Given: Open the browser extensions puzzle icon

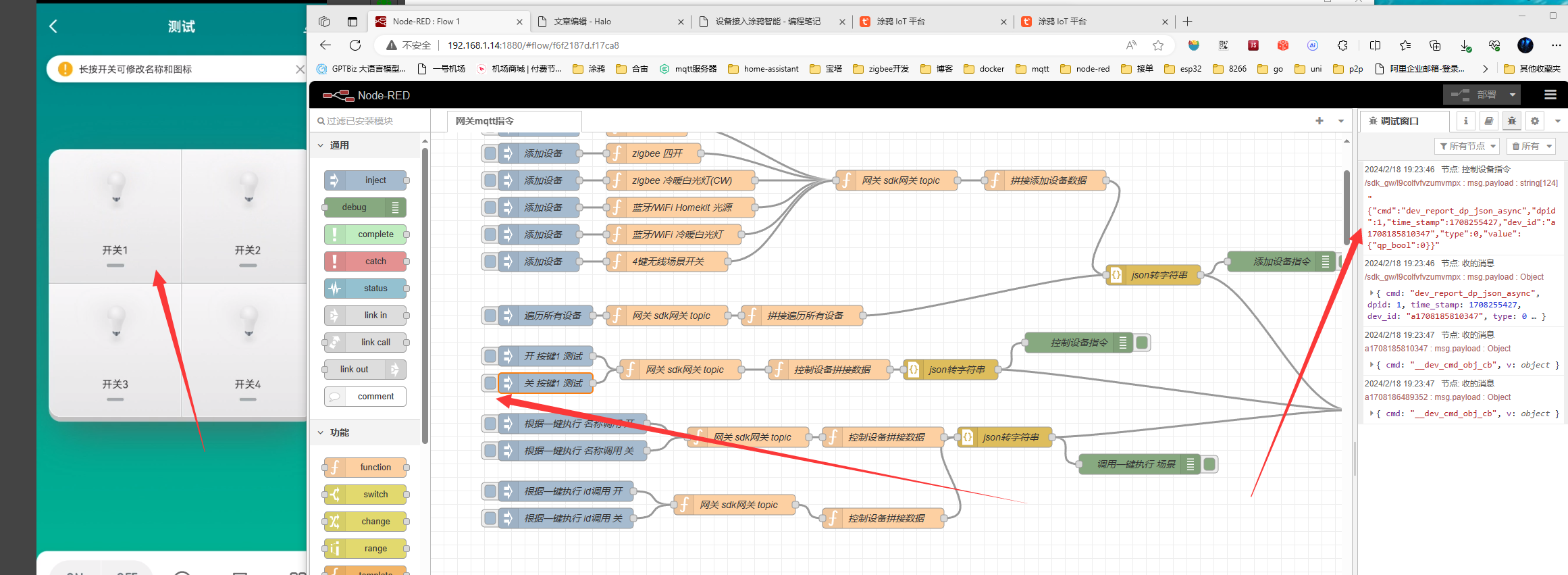Looking at the screenshot, I should [1342, 45].
